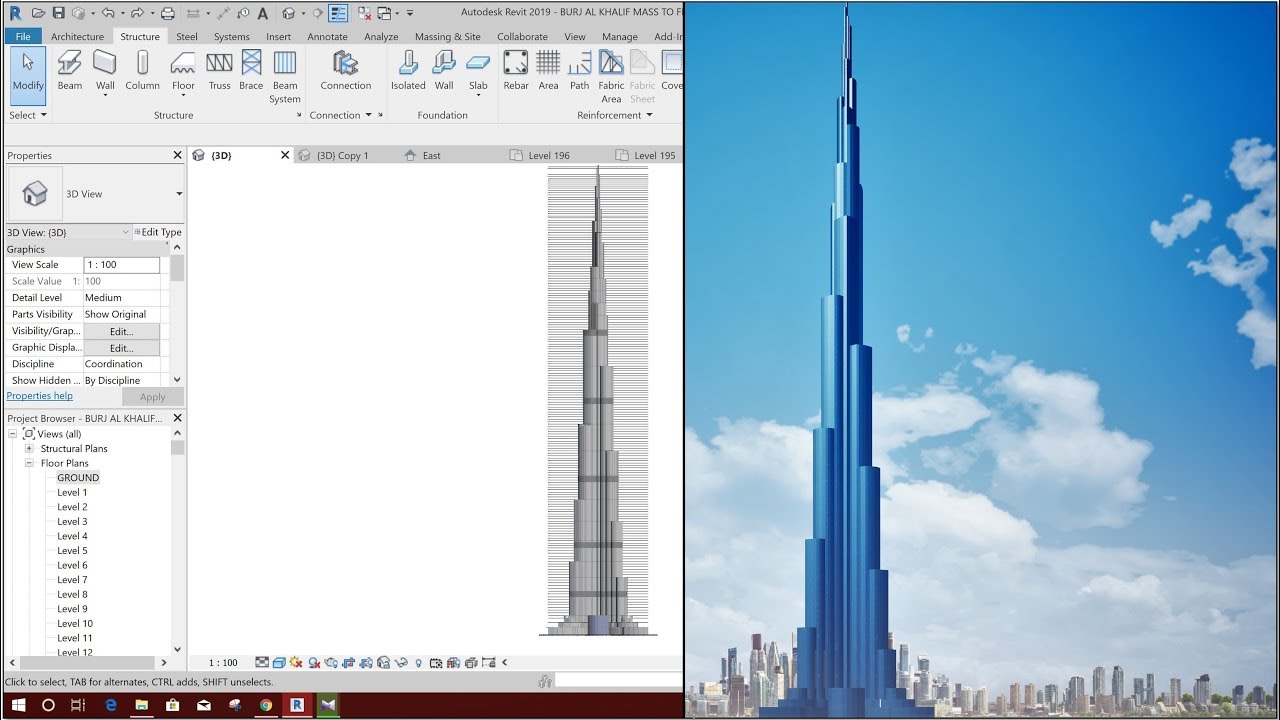Open the Connection tool
The height and width of the screenshot is (720, 1280).
coord(346,73)
